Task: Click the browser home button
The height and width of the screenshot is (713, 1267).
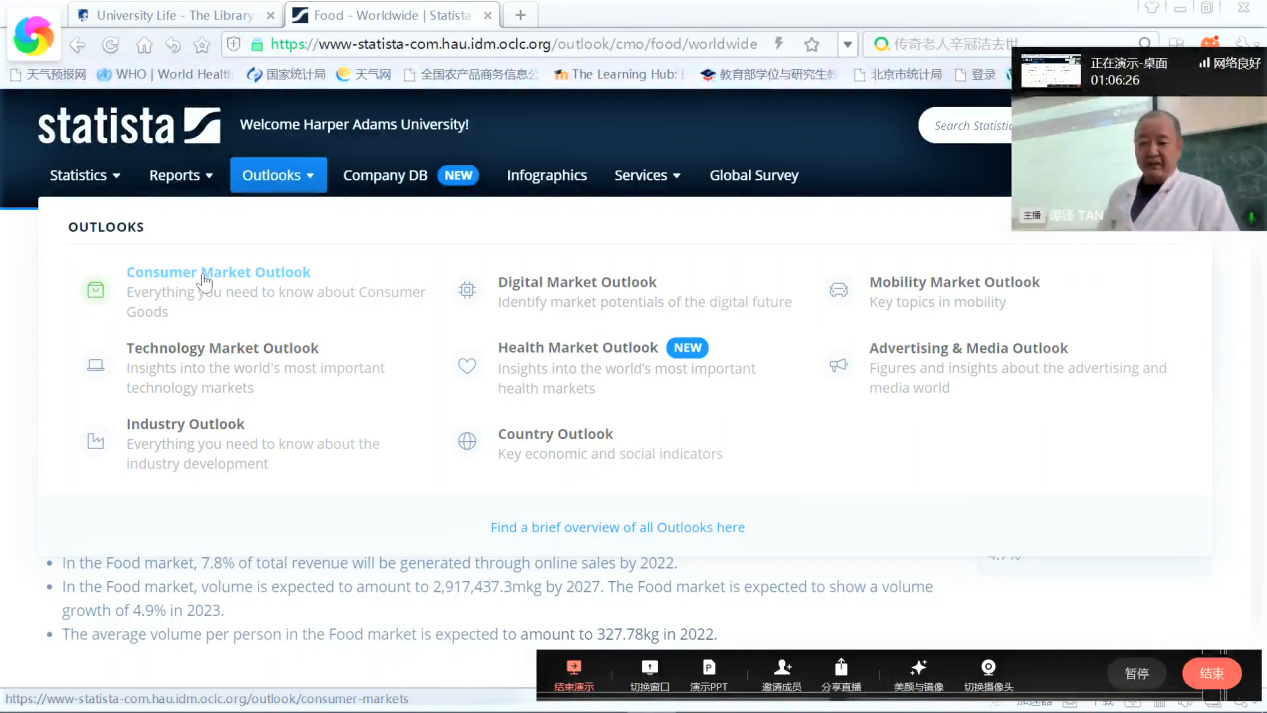Action: click(x=144, y=45)
